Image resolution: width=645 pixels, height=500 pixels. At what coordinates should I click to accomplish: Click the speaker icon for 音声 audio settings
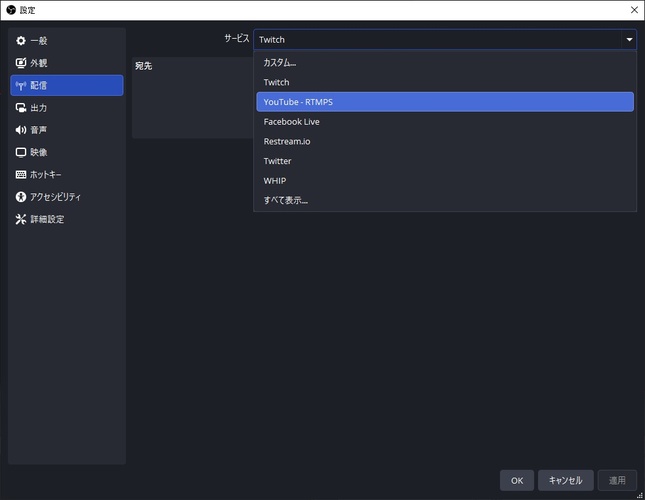[x=21, y=130]
